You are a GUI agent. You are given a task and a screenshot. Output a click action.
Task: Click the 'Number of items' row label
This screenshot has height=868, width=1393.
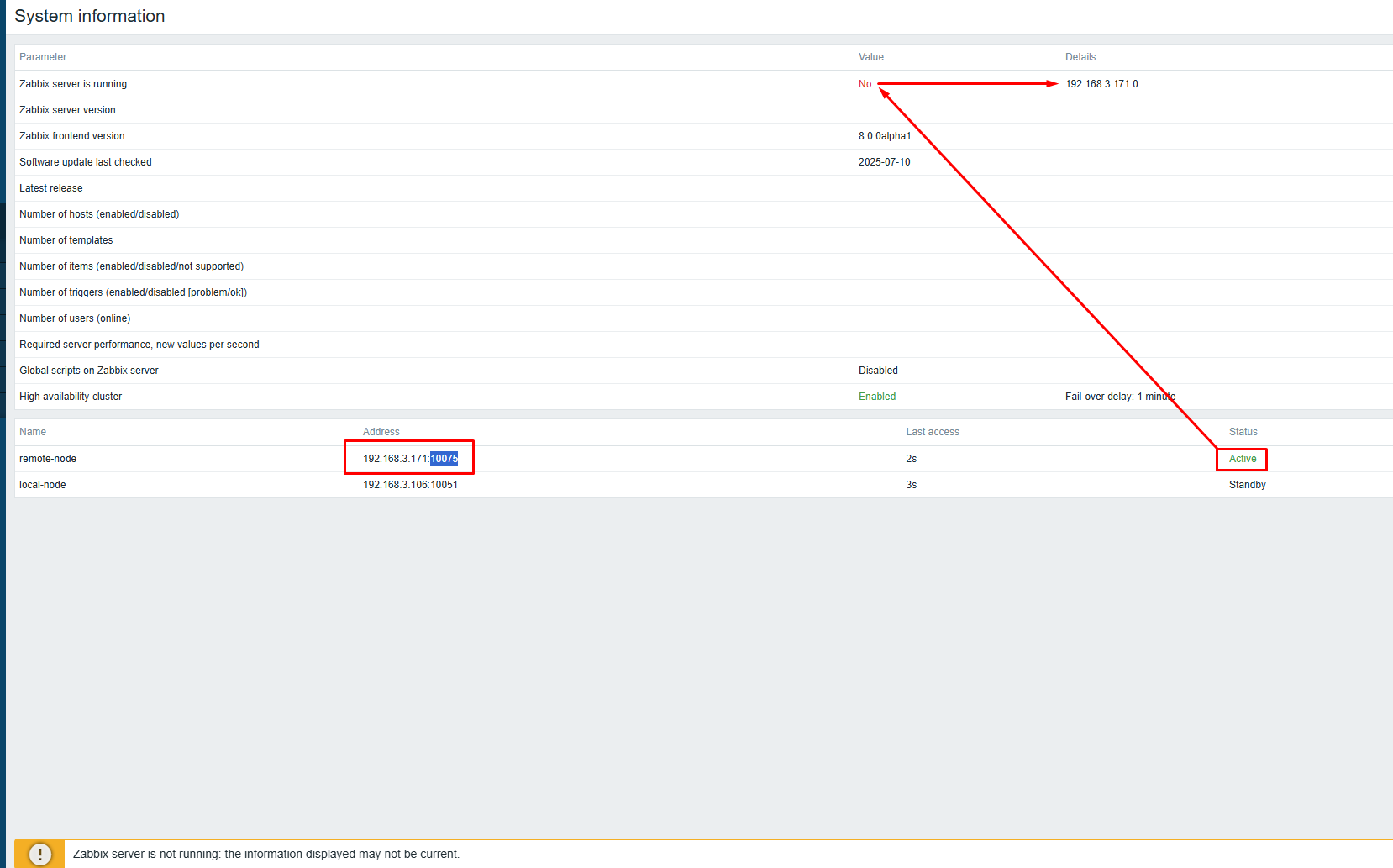click(x=132, y=266)
